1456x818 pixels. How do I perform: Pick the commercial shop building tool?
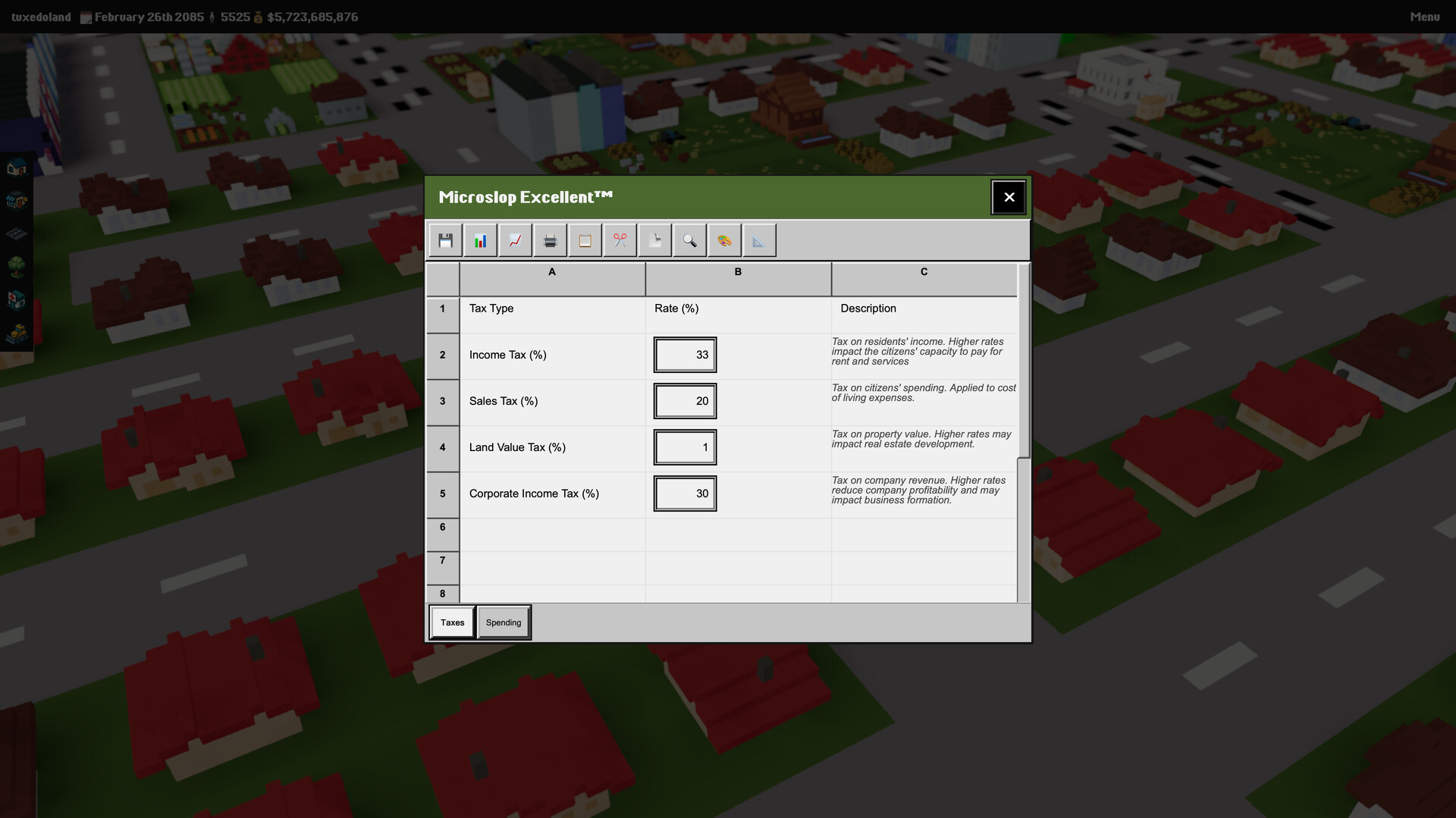[x=16, y=201]
